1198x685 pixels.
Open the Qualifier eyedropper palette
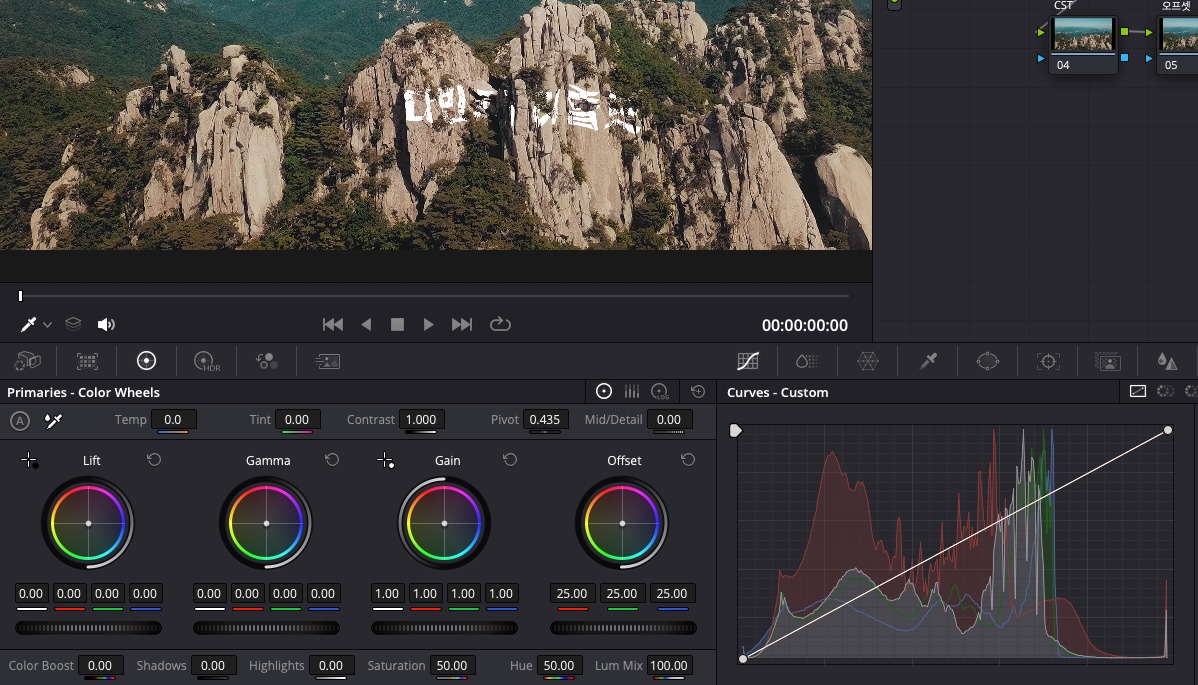(x=928, y=361)
